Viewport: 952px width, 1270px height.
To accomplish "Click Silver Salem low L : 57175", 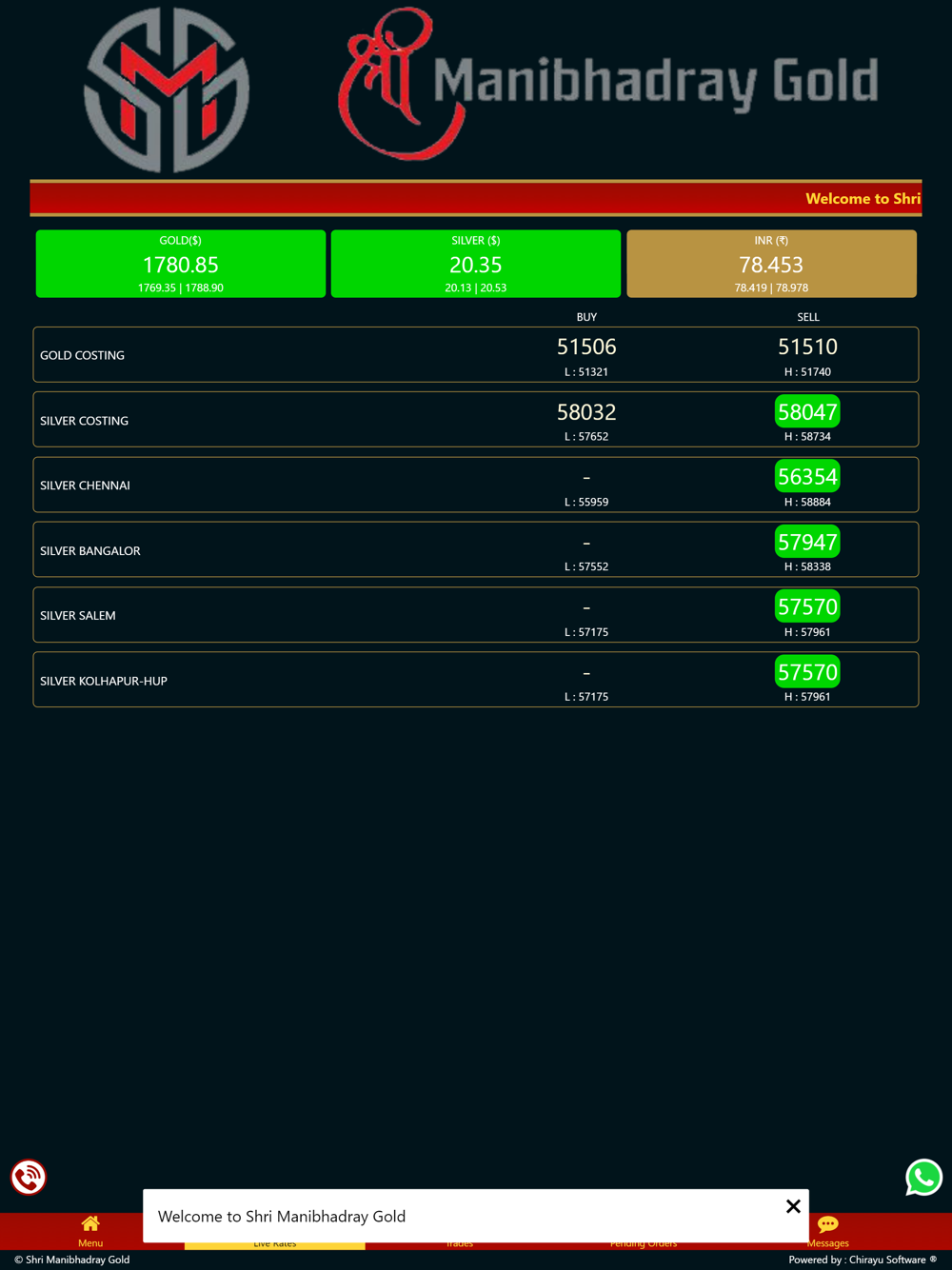I will coord(586,632).
